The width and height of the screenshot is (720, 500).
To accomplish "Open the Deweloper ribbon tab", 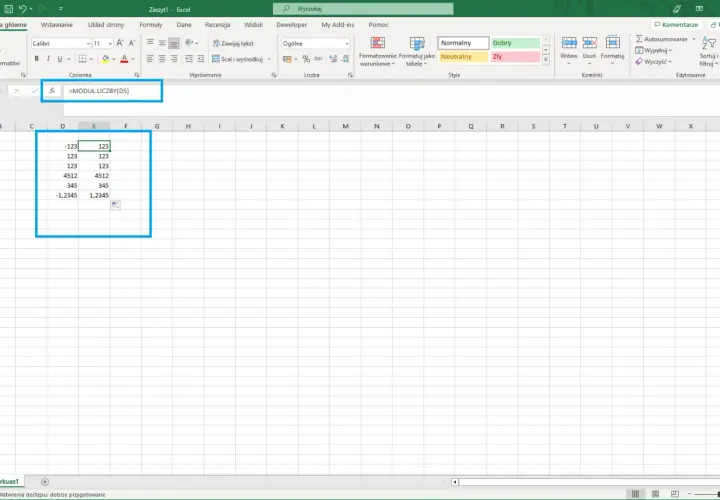I will [x=292, y=25].
